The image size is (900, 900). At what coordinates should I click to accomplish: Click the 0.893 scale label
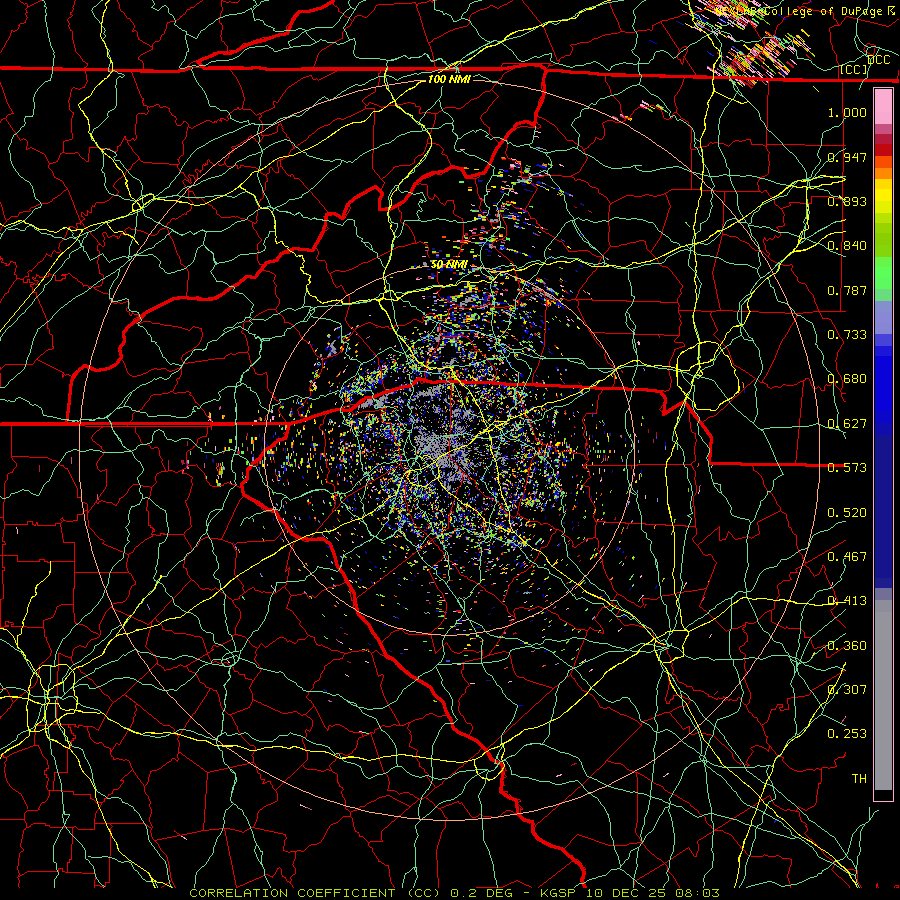(847, 201)
